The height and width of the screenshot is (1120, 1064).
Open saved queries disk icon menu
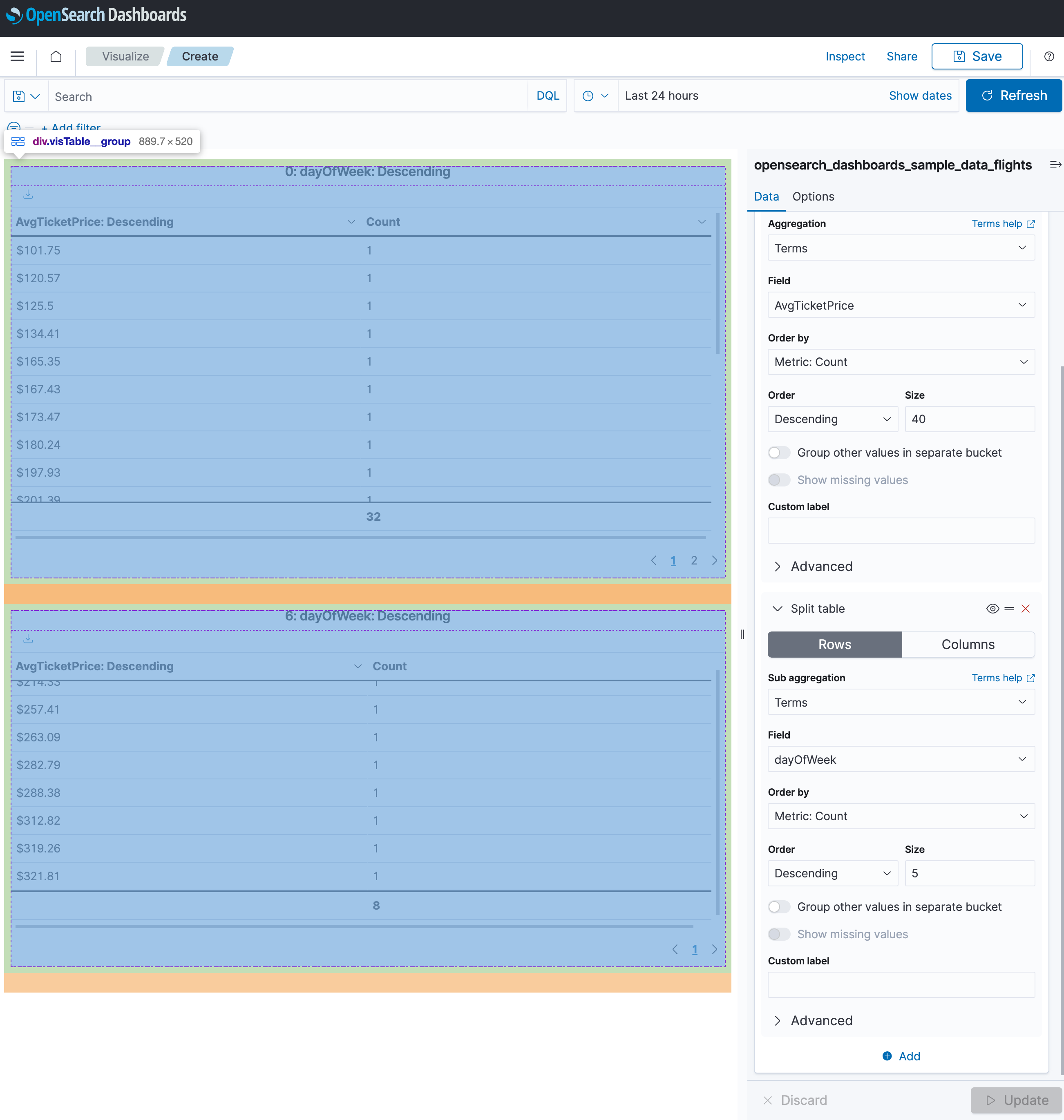[x=26, y=96]
